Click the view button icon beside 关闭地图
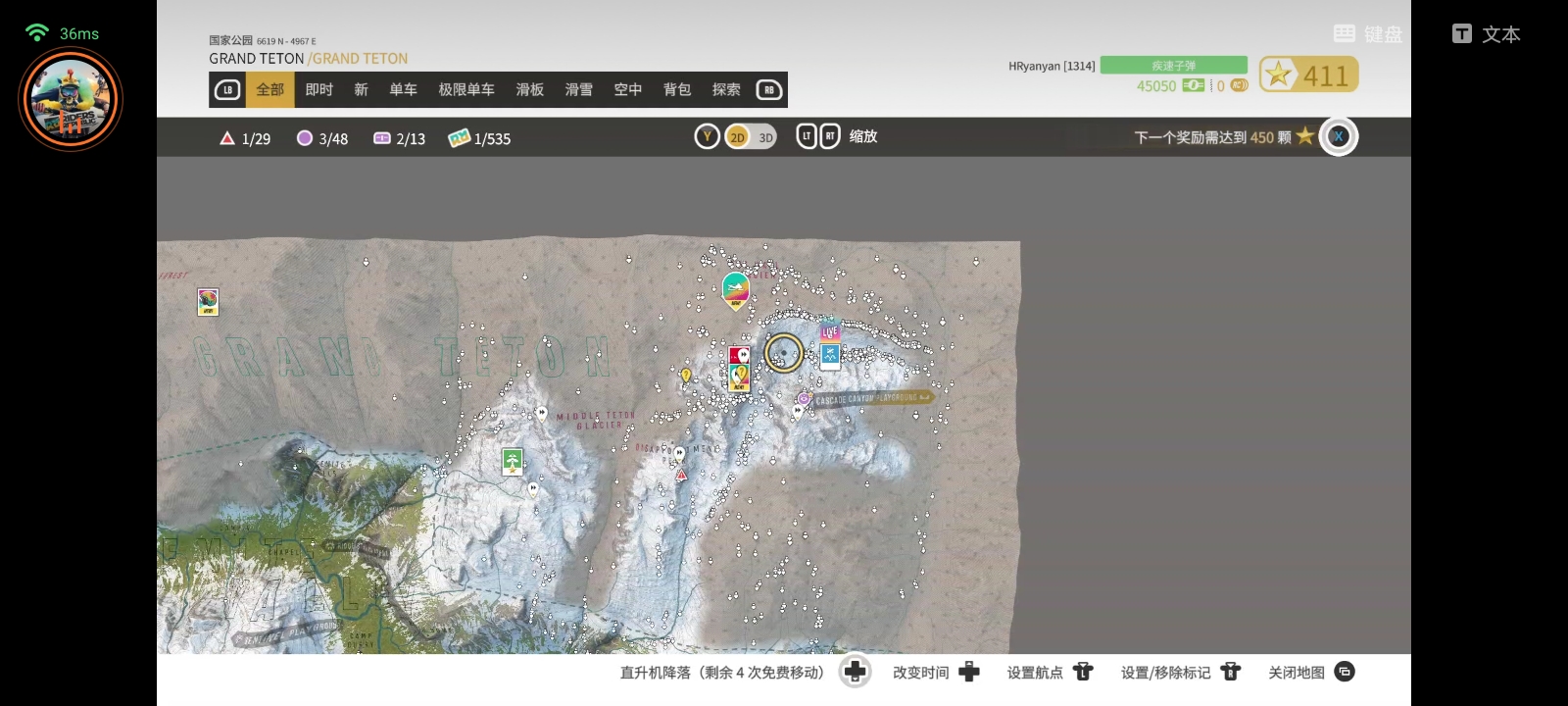The image size is (1568, 706). tap(1345, 672)
